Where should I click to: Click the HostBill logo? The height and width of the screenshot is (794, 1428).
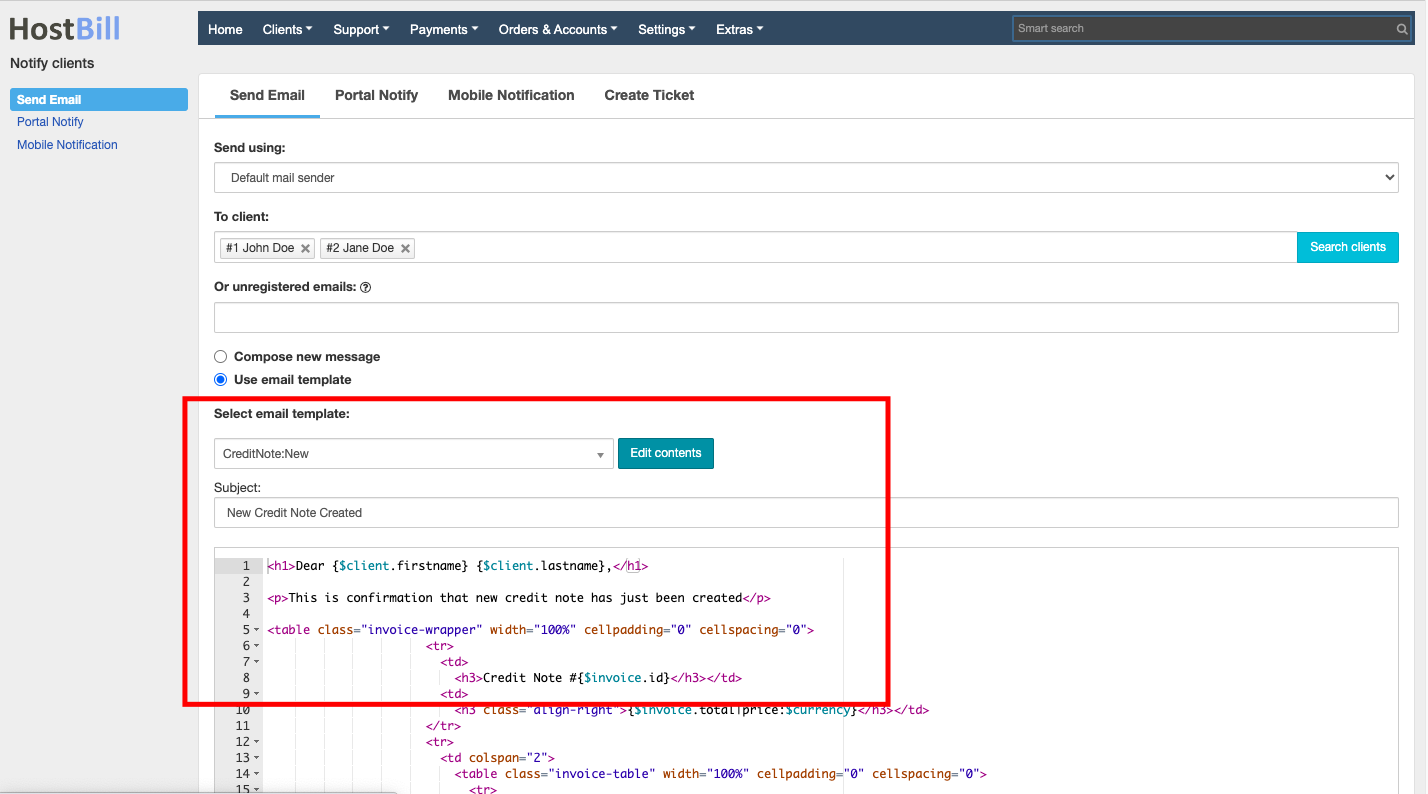click(63, 28)
